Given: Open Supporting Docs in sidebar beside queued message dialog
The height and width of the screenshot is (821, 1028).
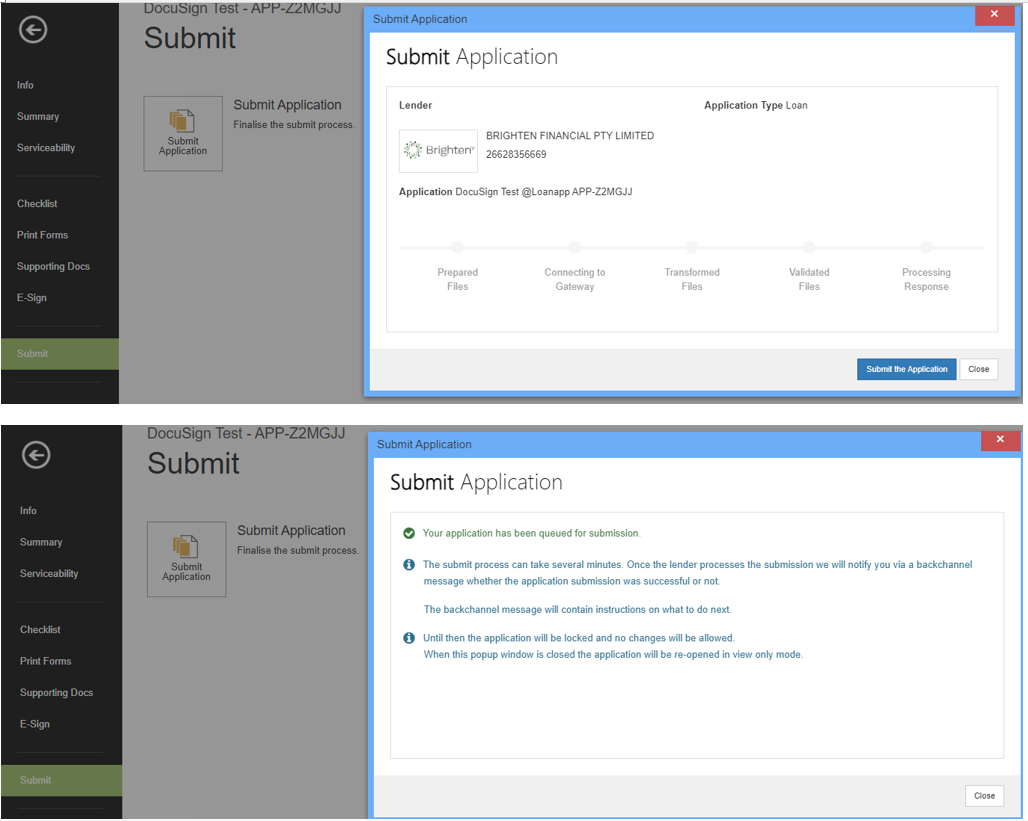Looking at the screenshot, I should (x=56, y=693).
